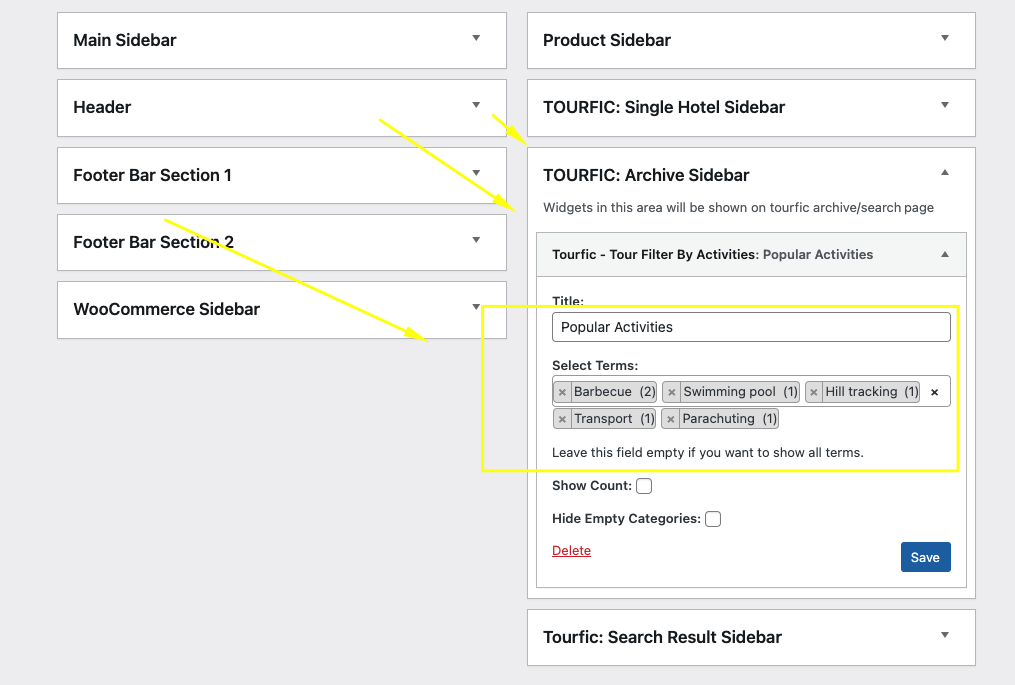Remove the Transport term tag
This screenshot has width=1015, height=685.
pos(563,420)
